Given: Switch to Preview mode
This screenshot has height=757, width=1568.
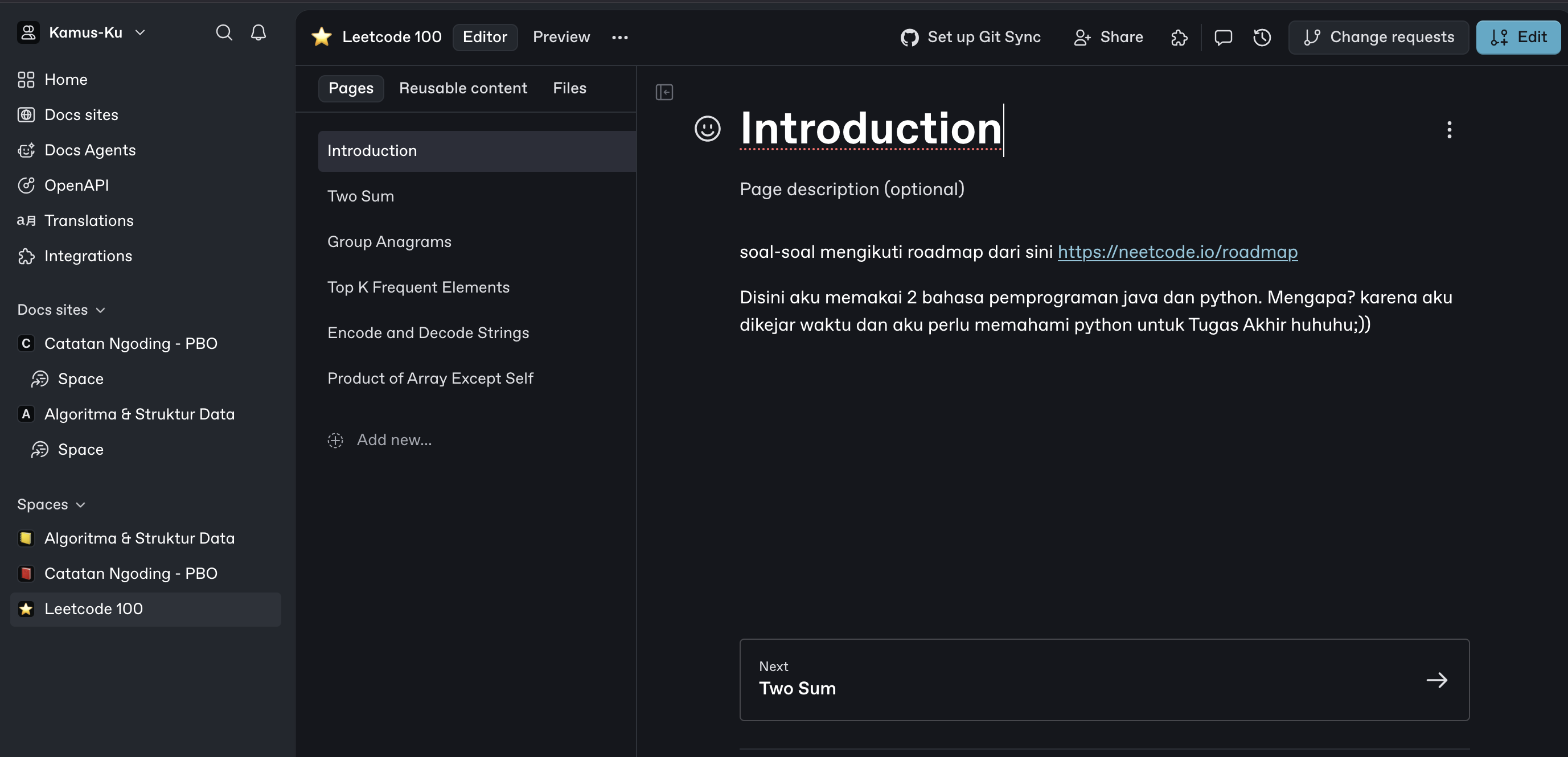Looking at the screenshot, I should 561,36.
